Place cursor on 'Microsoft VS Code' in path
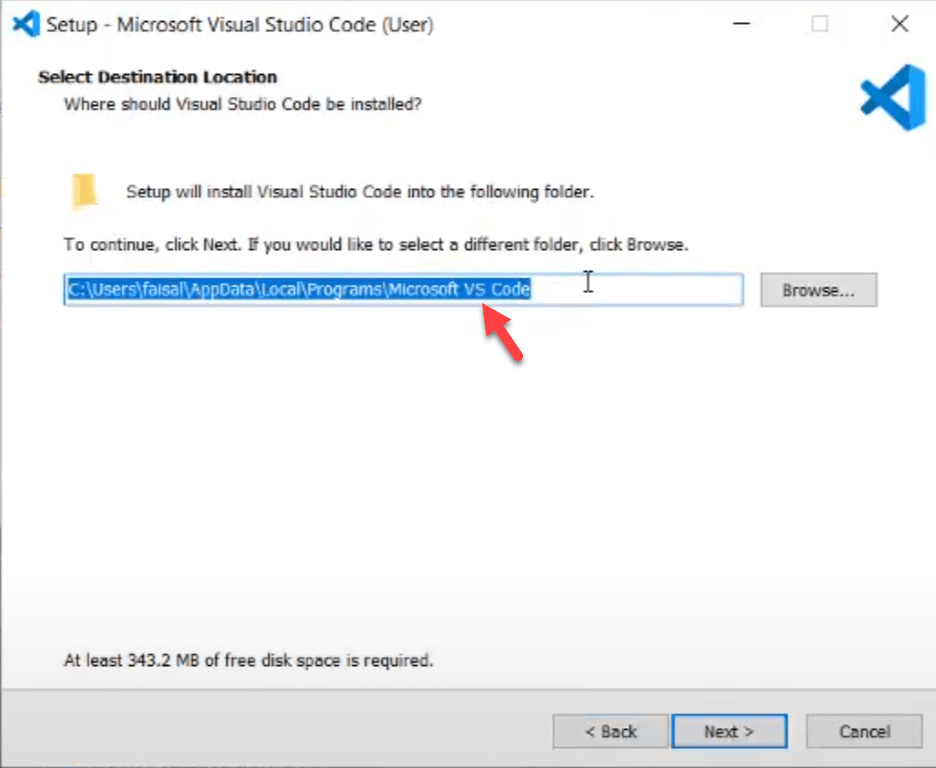 pos(459,291)
